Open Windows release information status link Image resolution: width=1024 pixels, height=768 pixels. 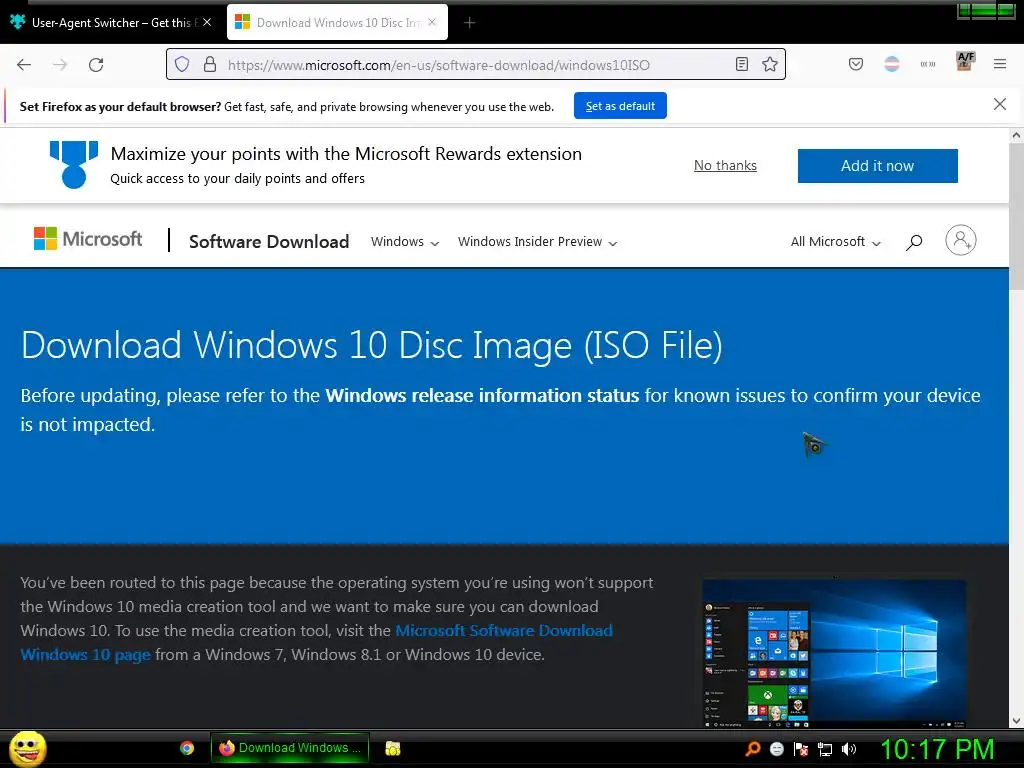(482, 396)
